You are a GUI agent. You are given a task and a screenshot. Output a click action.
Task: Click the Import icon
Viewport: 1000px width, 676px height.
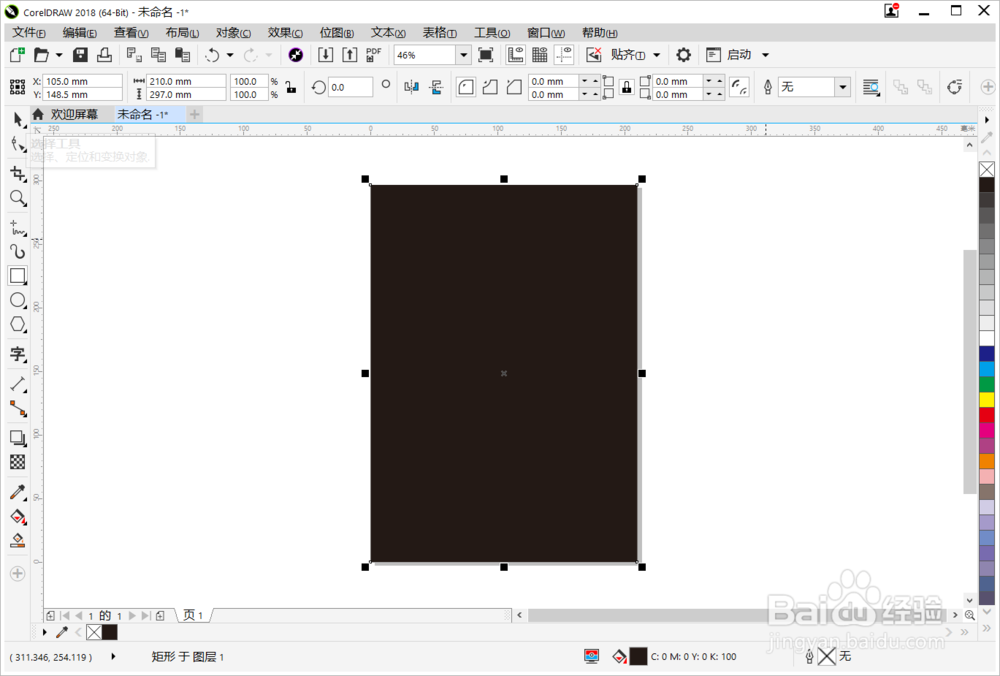coord(325,55)
